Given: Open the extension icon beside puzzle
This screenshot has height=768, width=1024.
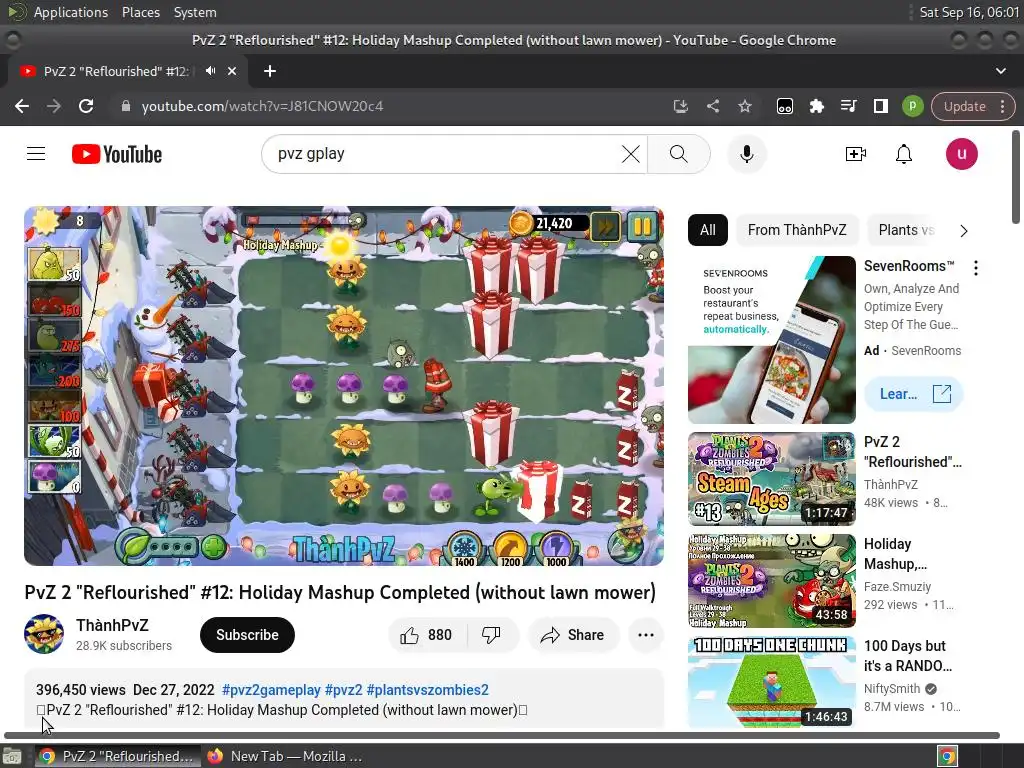Looking at the screenshot, I should pyautogui.click(x=784, y=106).
